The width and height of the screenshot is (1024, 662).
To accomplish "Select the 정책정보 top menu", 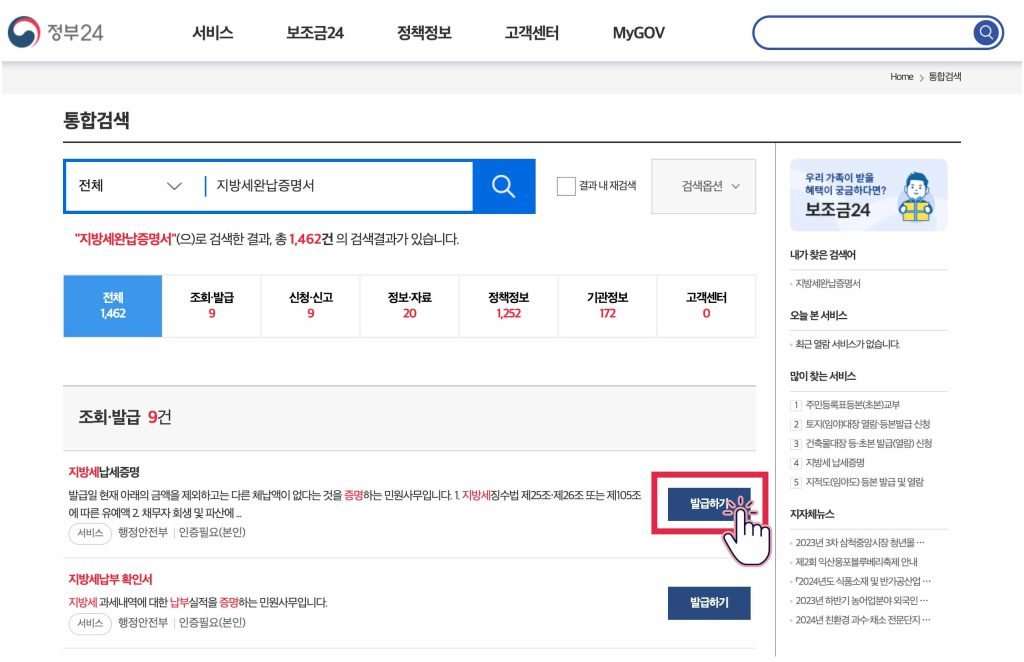I will coord(424,33).
